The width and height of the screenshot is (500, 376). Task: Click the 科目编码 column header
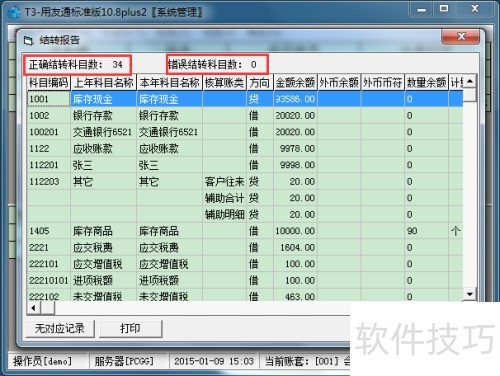[x=49, y=83]
